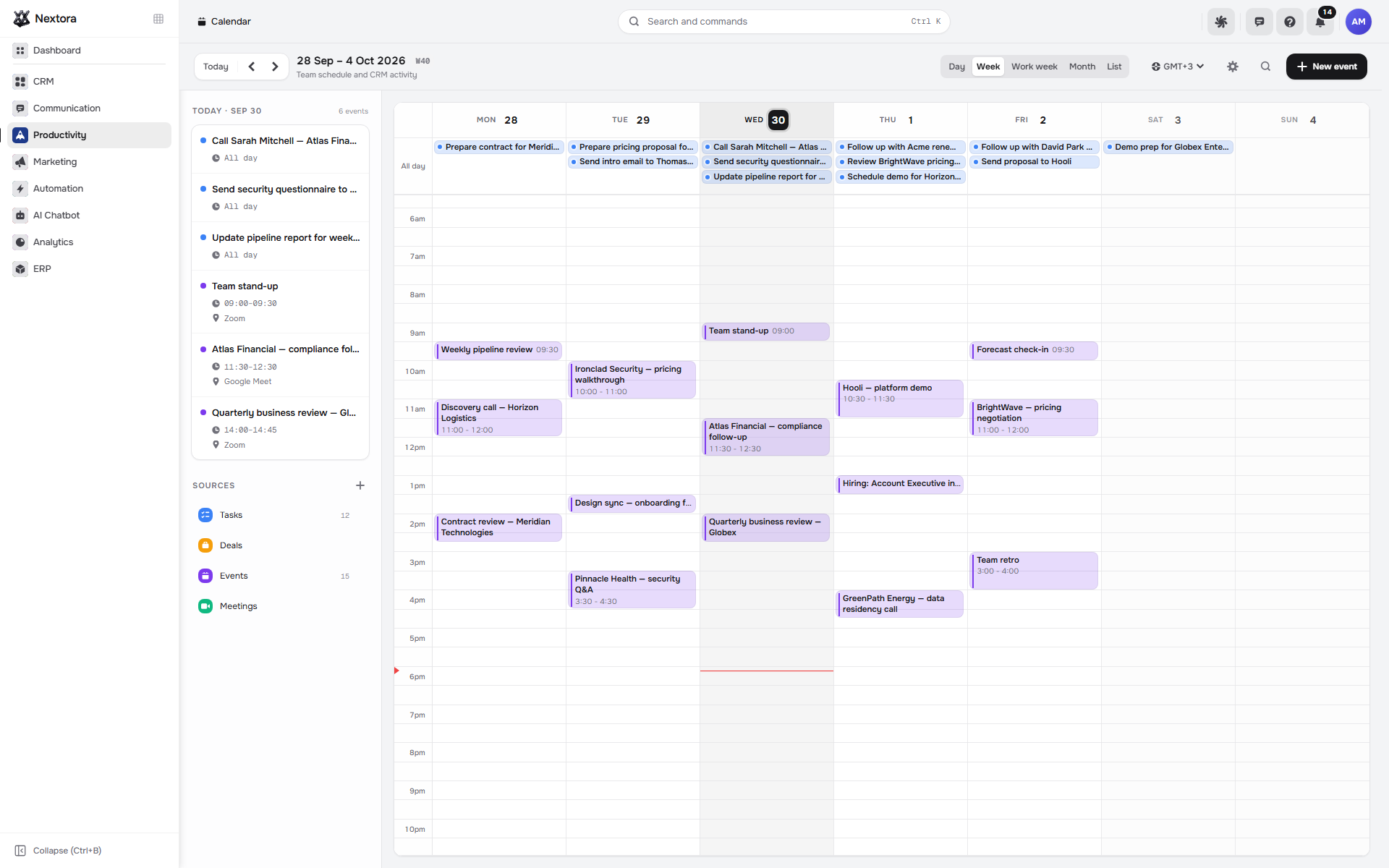Open the ERP module icon
The image size is (1389, 868).
click(20, 269)
